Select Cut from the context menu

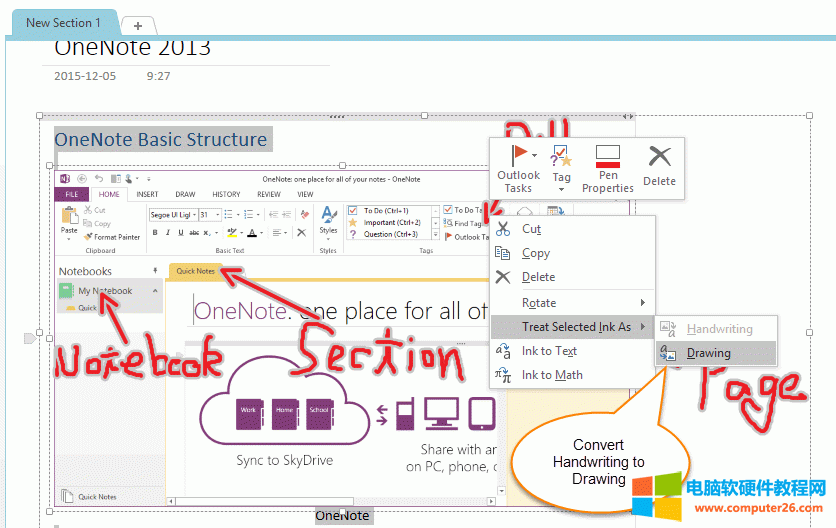pyautogui.click(x=531, y=229)
